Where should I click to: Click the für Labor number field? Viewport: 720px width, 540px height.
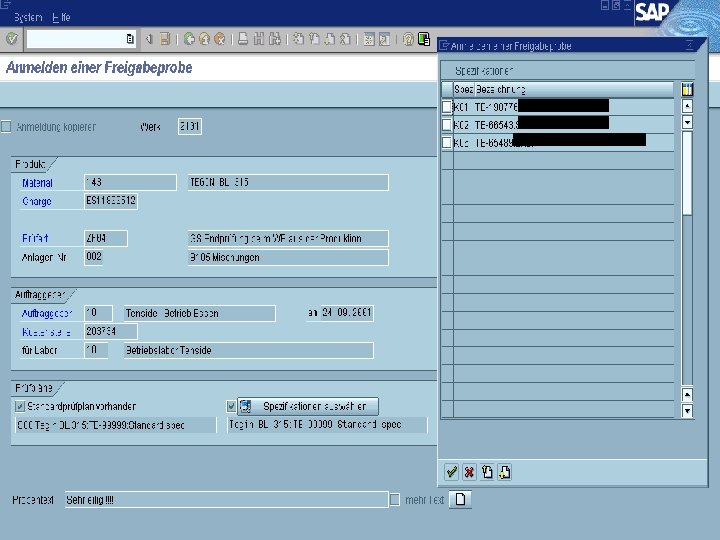click(x=96, y=350)
